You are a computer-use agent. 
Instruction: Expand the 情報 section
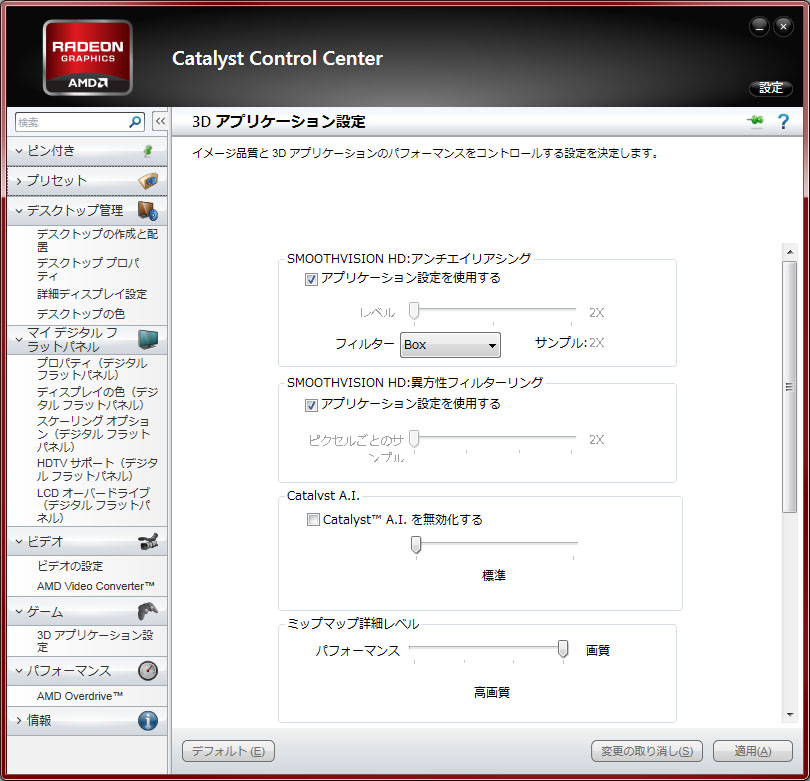tap(19, 721)
